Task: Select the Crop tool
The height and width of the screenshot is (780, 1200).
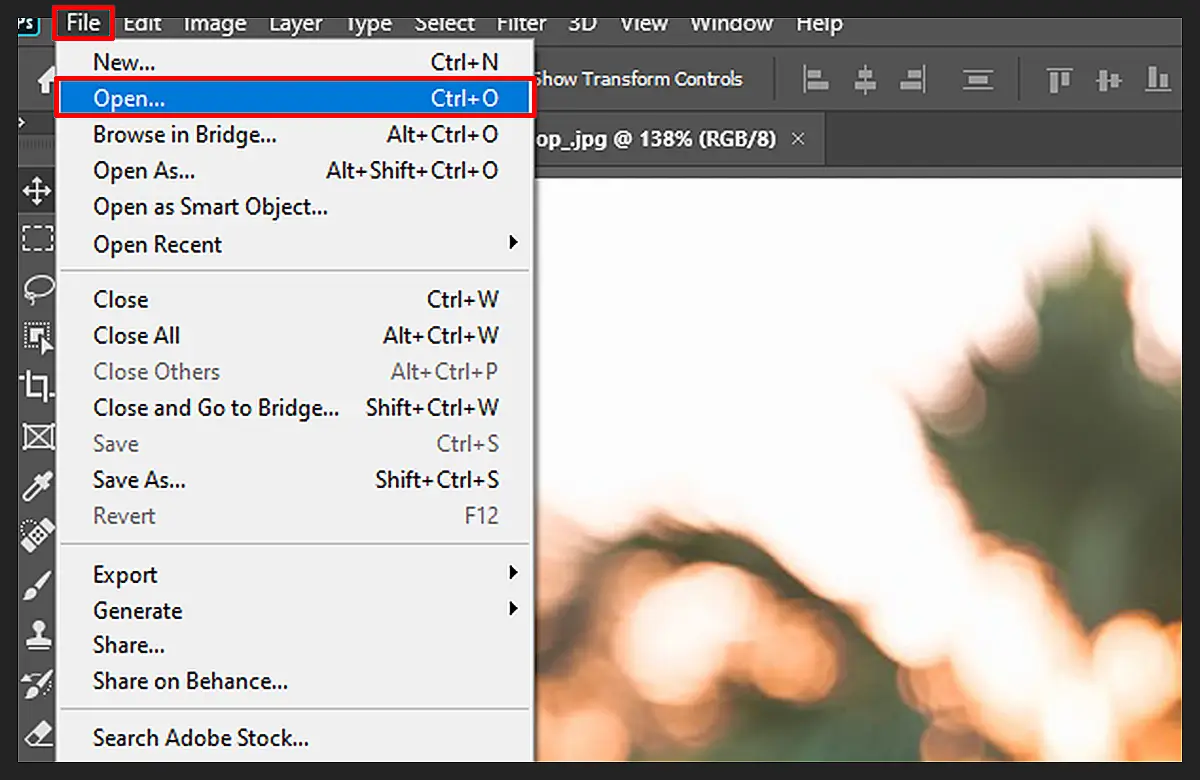Action: tap(37, 386)
